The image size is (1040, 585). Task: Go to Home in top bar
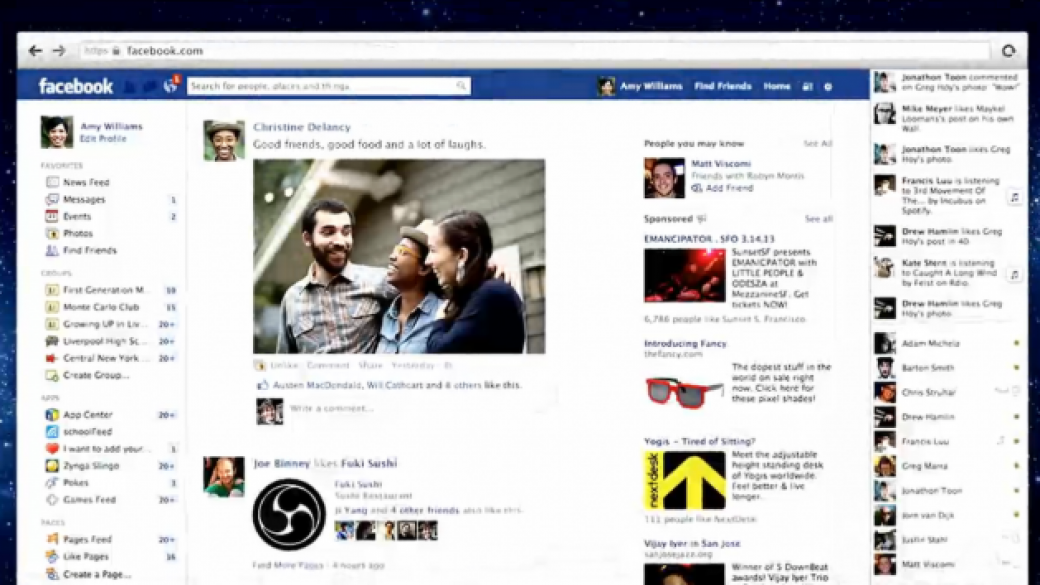[777, 86]
